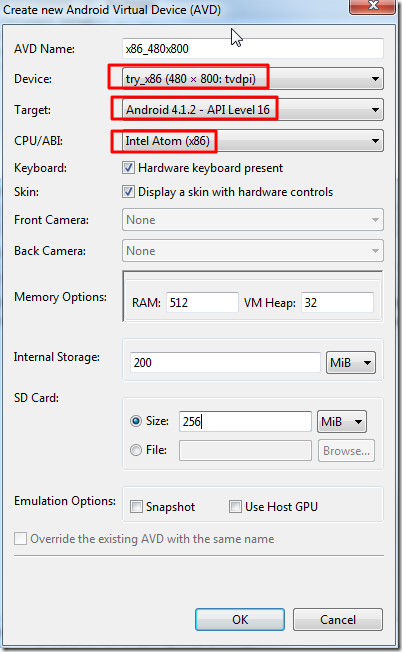The width and height of the screenshot is (402, 652).
Task: Open Internal Storage MiB unit dropdown
Action: (351, 363)
